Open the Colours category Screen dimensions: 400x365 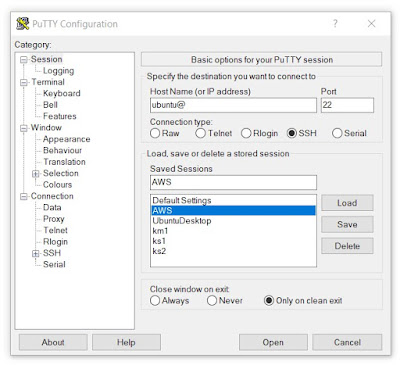coord(57,185)
